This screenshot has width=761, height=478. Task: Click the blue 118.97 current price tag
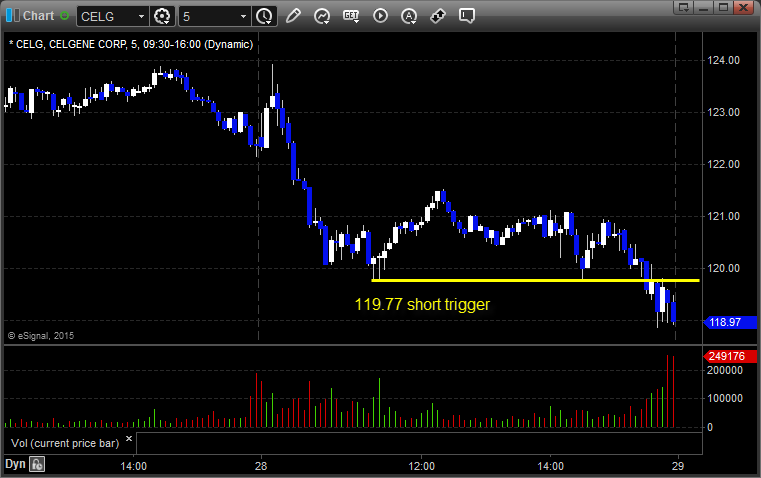(x=730, y=322)
